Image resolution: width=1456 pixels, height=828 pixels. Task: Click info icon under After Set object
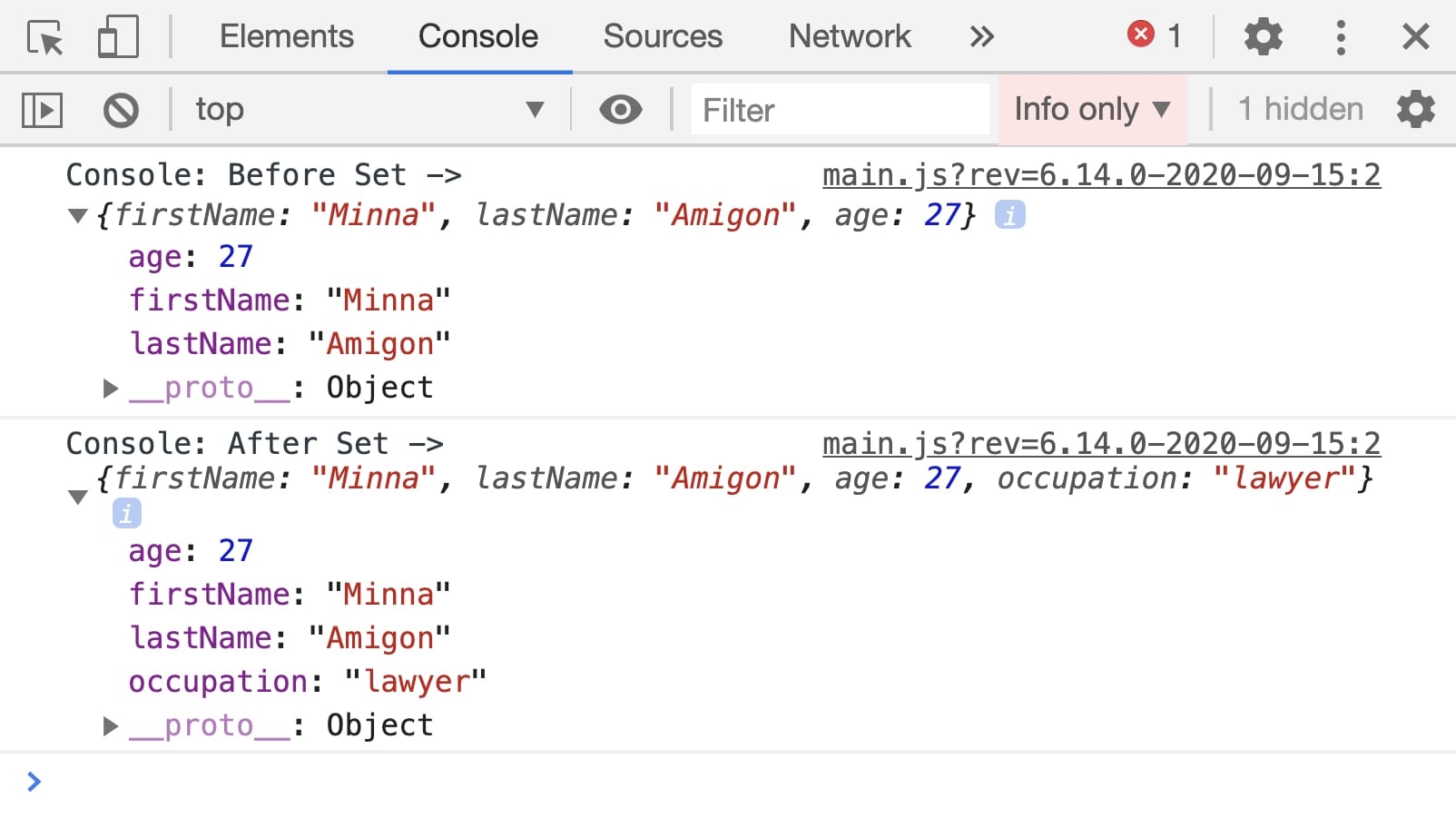(x=127, y=514)
